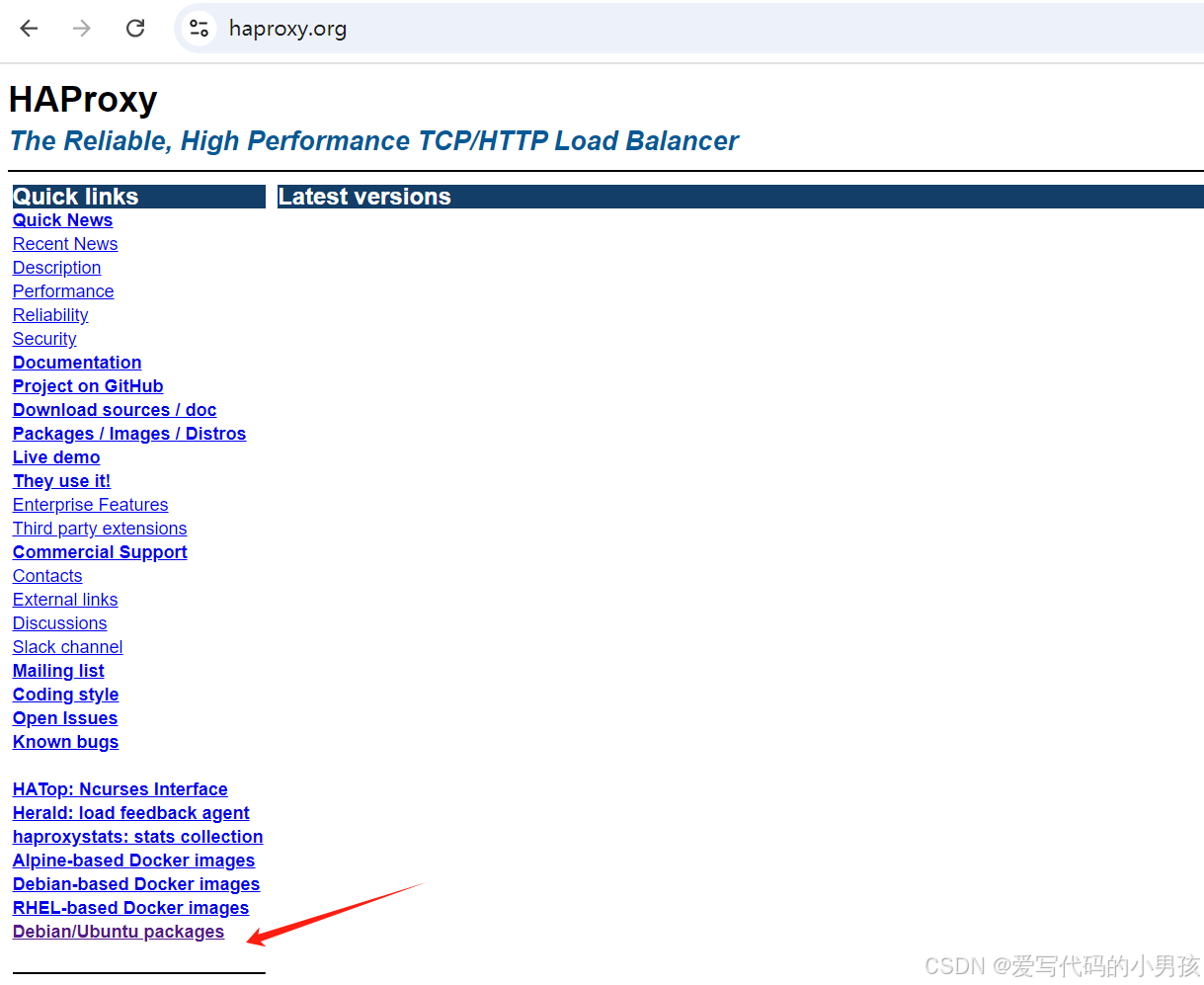Open Alpine-based Docker images link
The image size is (1204, 985).
point(133,861)
